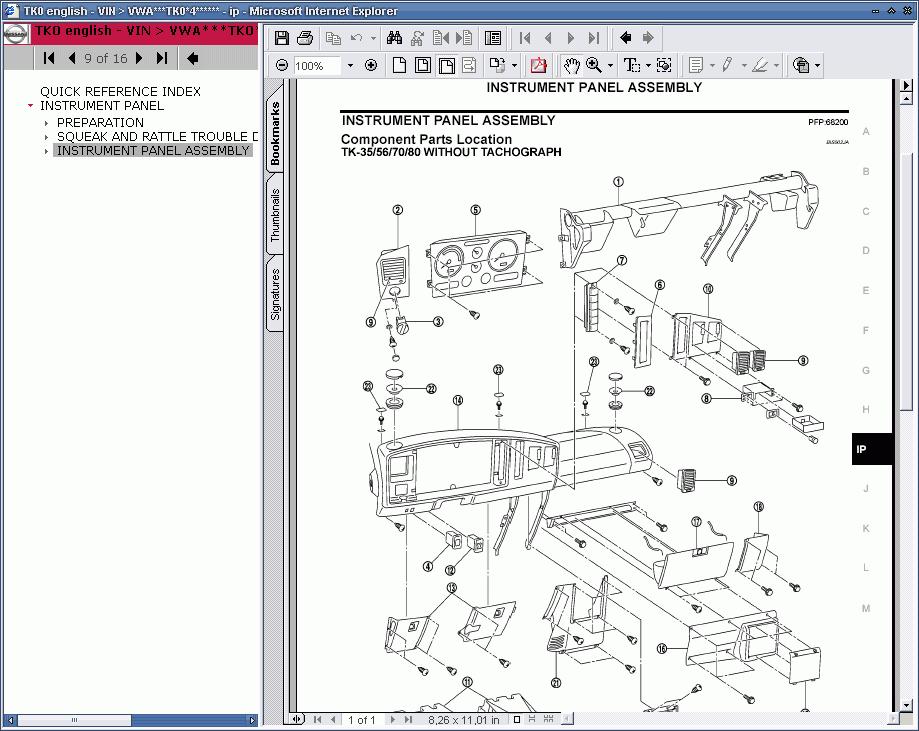
Task: Enable Single Page layout in status bar
Action: tap(517, 719)
